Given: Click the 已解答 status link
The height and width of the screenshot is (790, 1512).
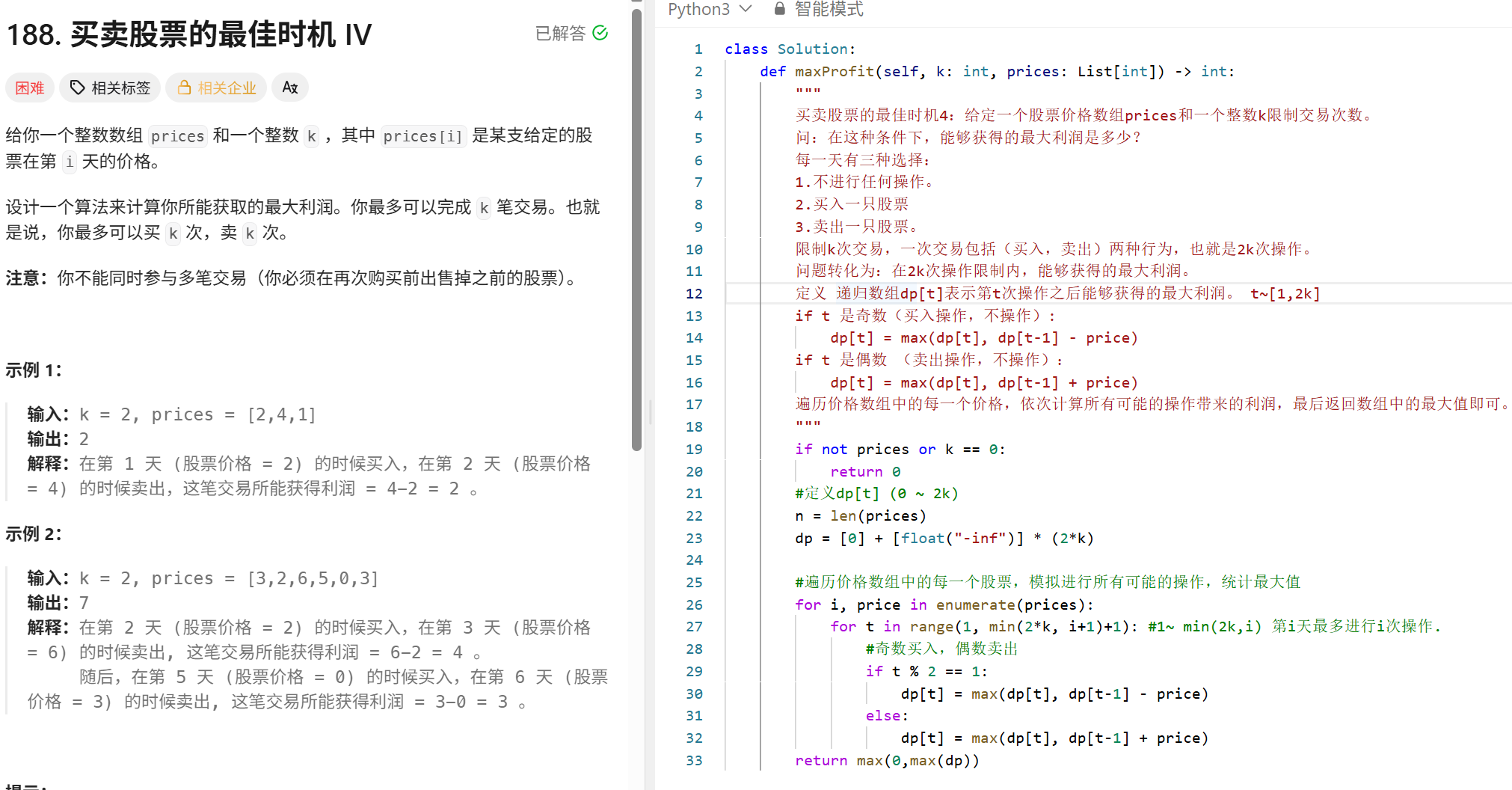Looking at the screenshot, I should click(x=560, y=33).
